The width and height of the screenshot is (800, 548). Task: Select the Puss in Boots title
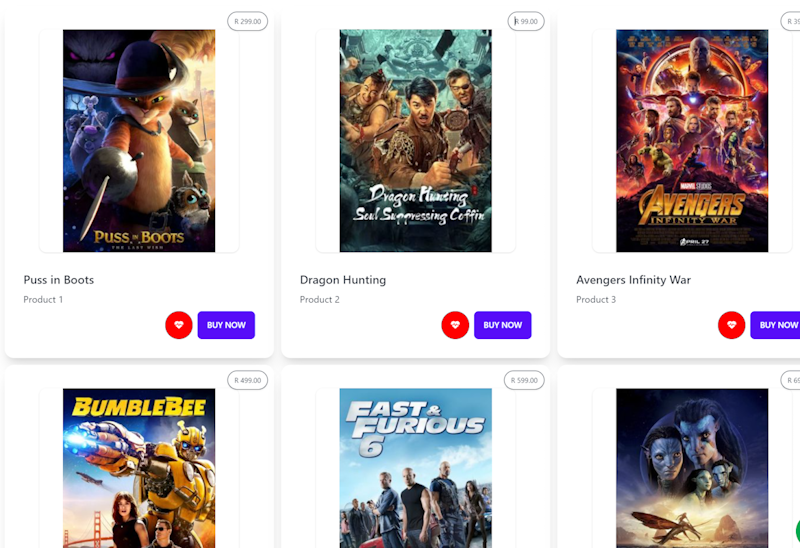click(x=59, y=280)
